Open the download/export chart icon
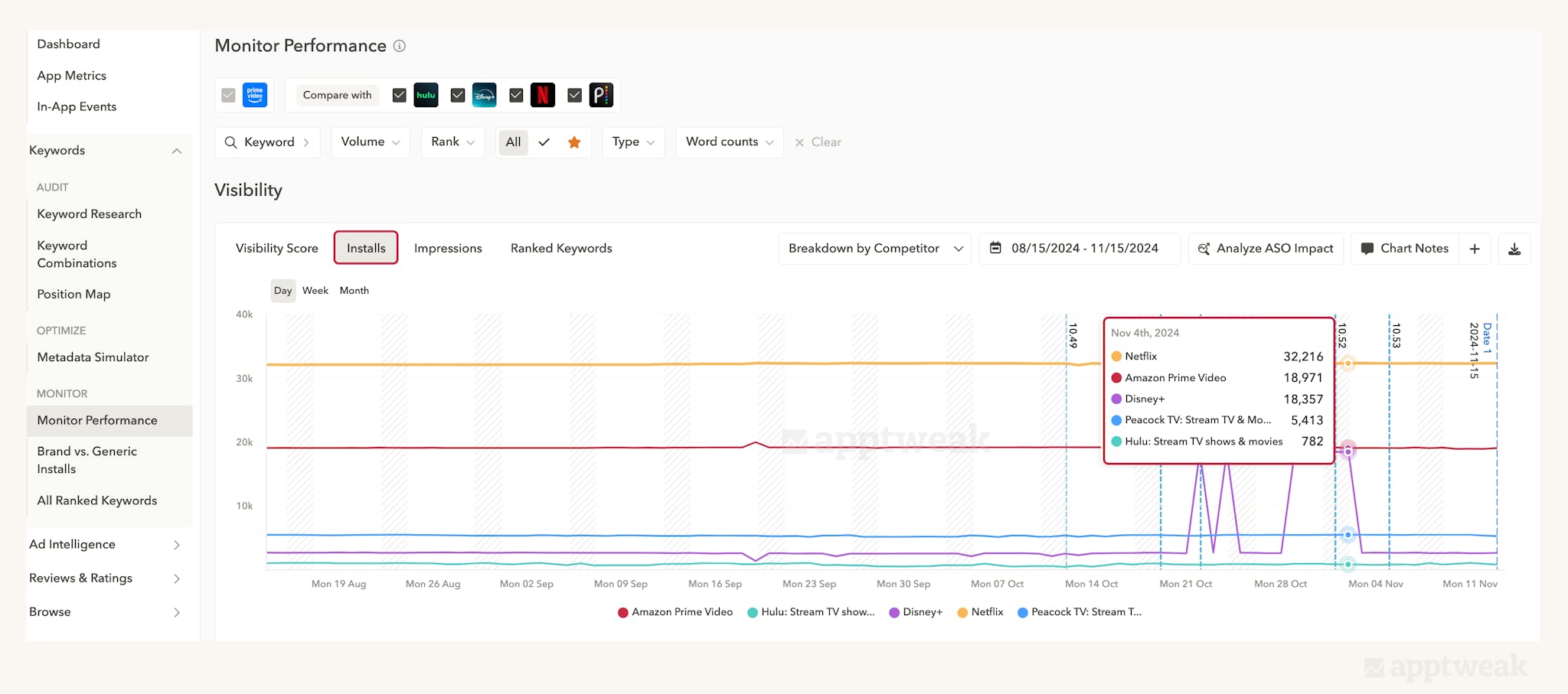The height and width of the screenshot is (694, 1568). (x=1514, y=248)
